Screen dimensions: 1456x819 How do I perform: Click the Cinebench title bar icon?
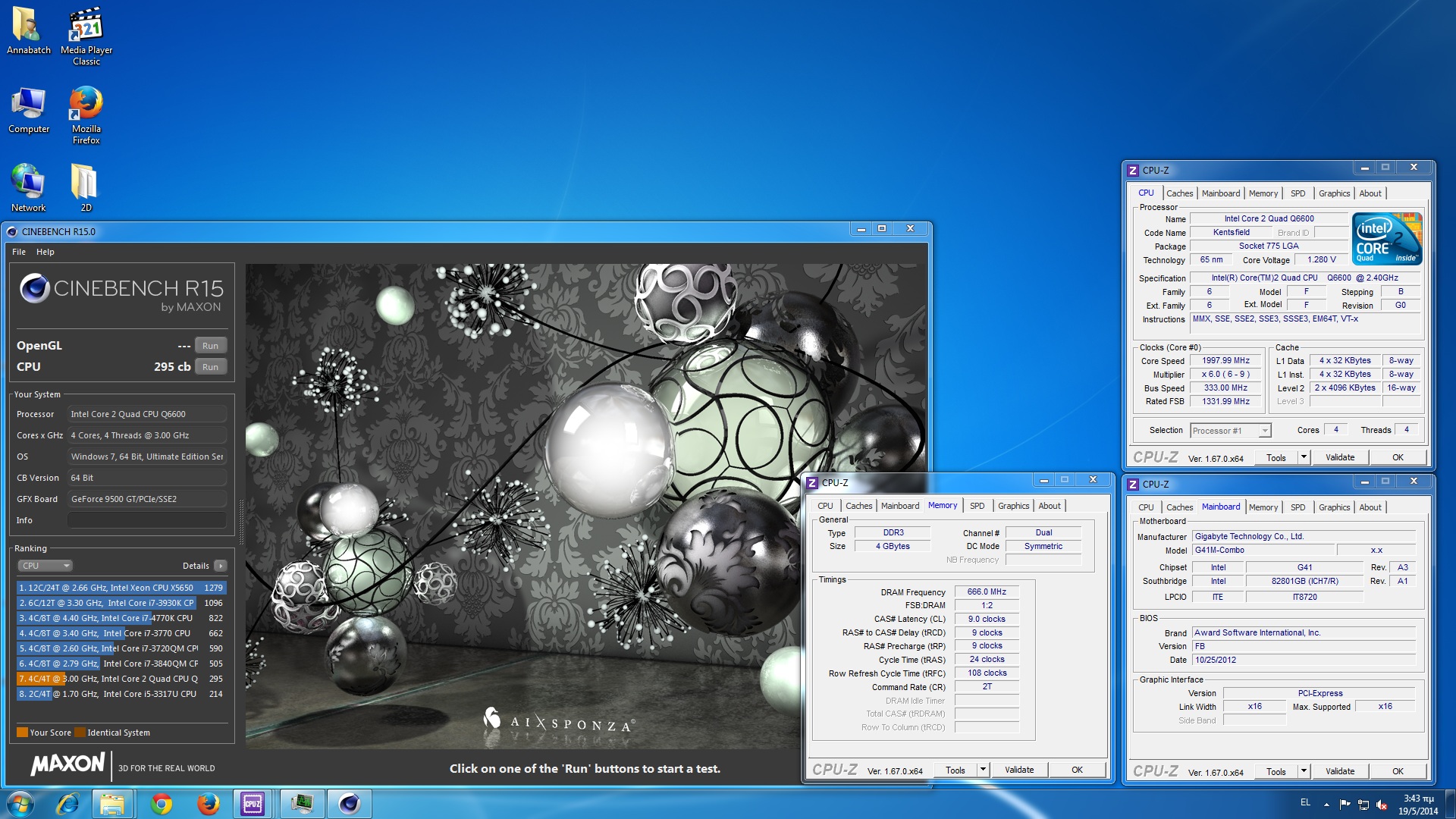pos(11,231)
